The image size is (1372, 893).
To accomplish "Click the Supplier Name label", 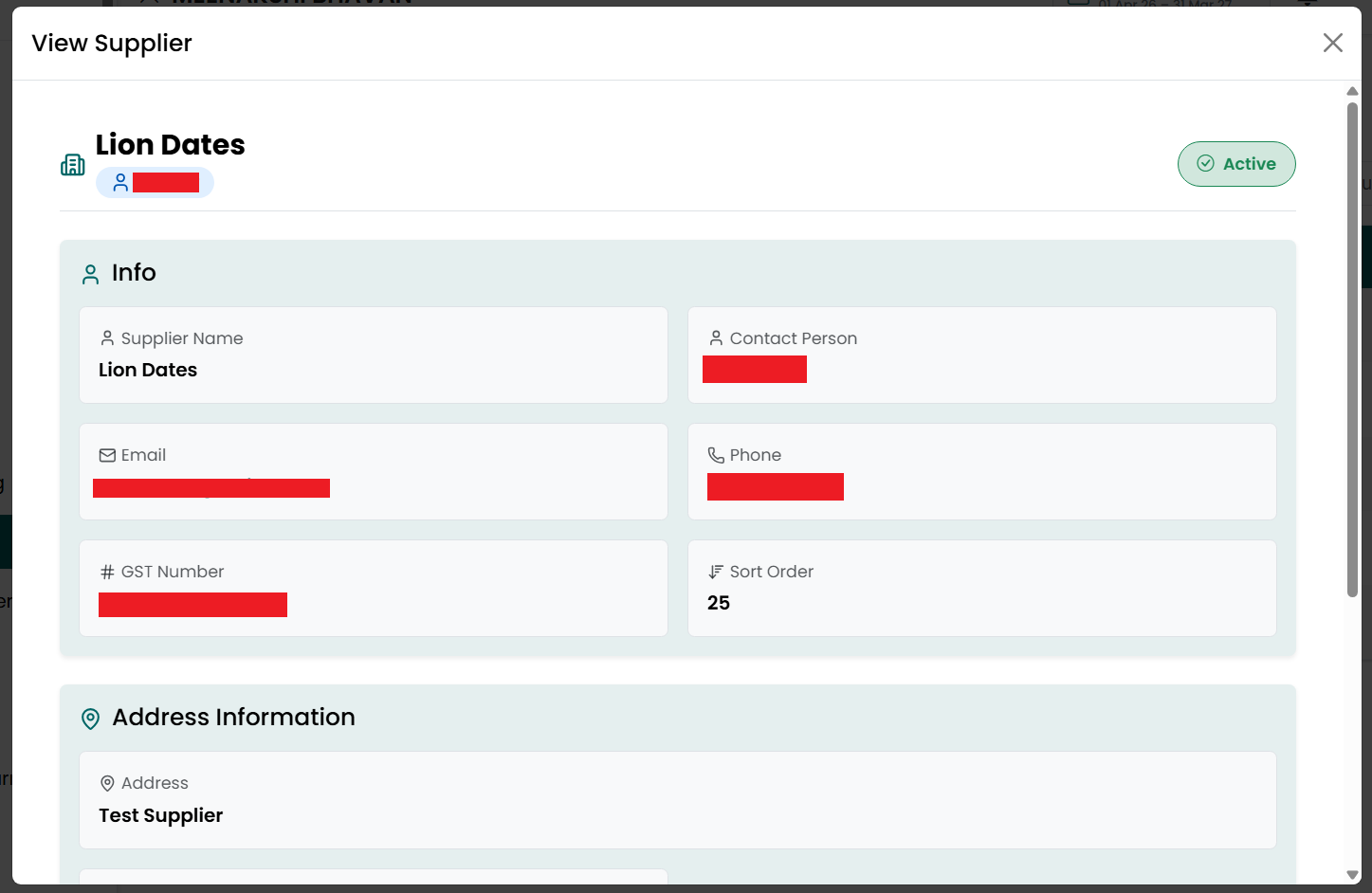I will tap(182, 338).
